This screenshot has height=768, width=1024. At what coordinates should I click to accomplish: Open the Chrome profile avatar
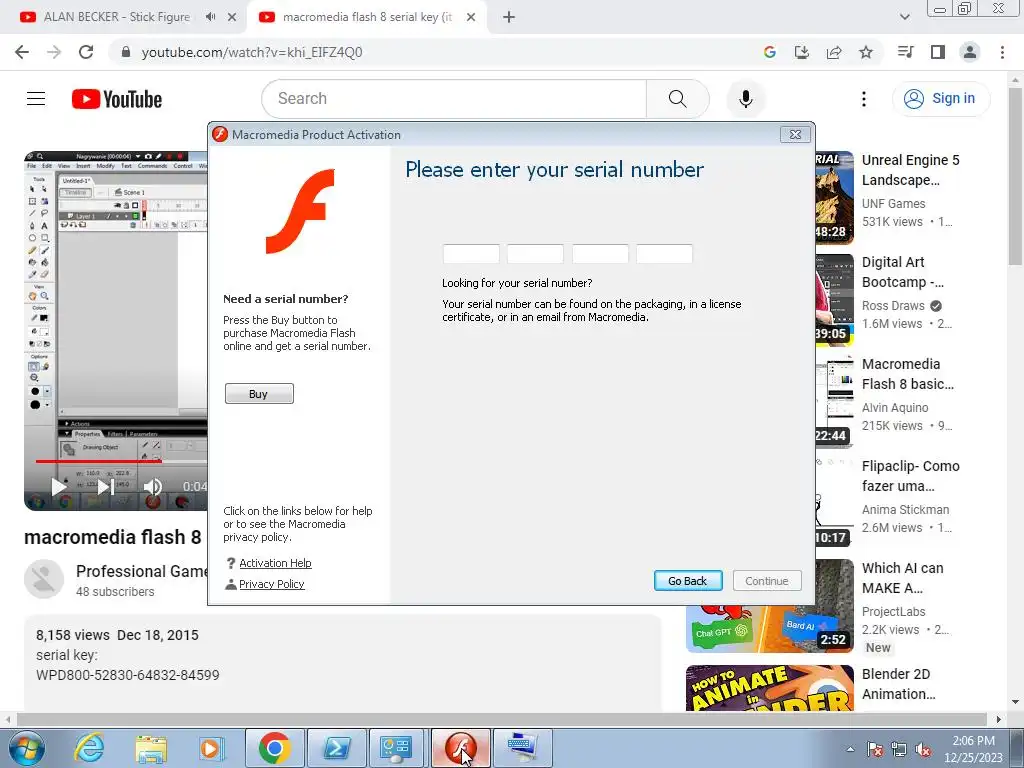tap(970, 52)
